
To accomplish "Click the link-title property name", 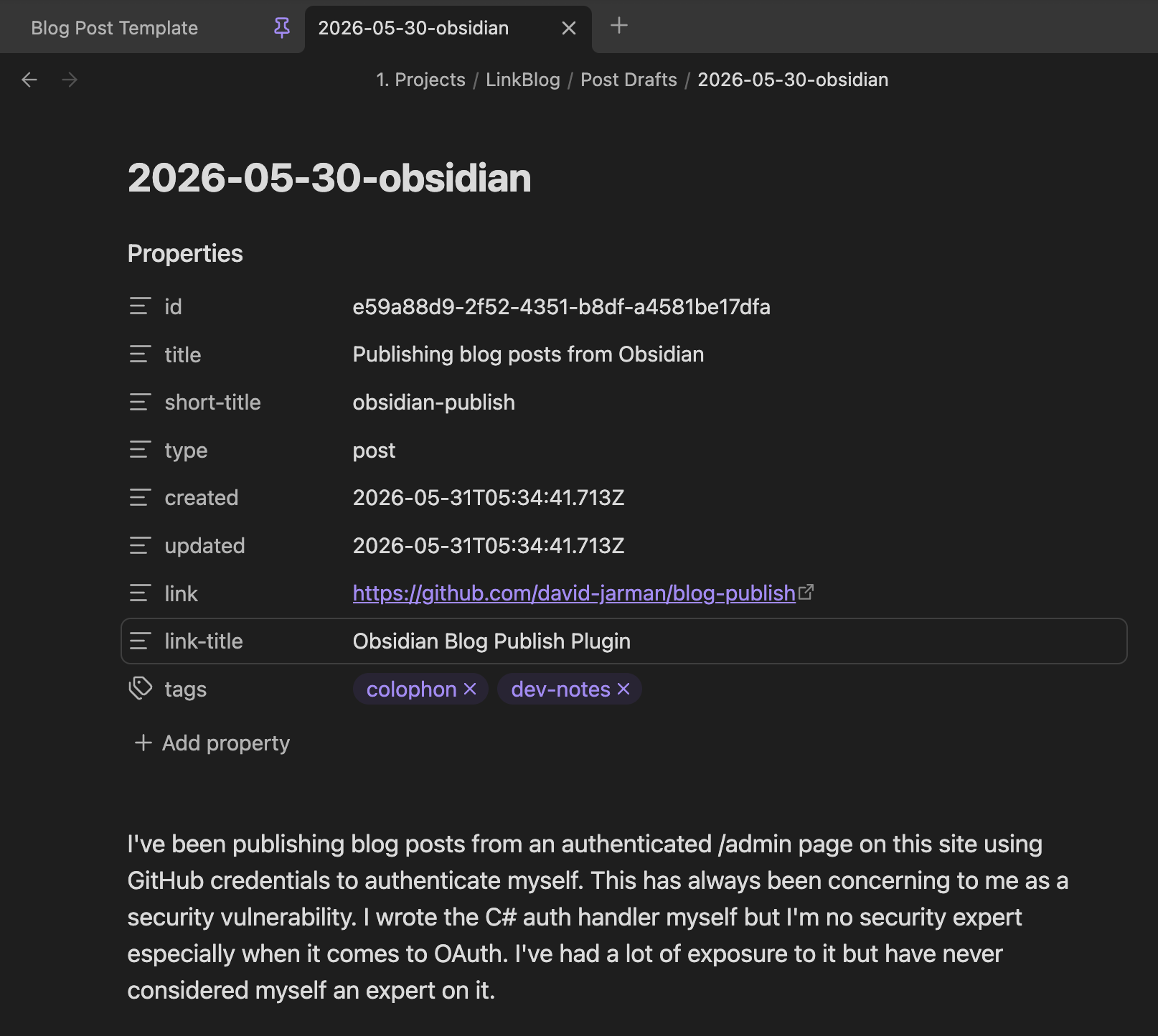I will pyautogui.click(x=204, y=641).
